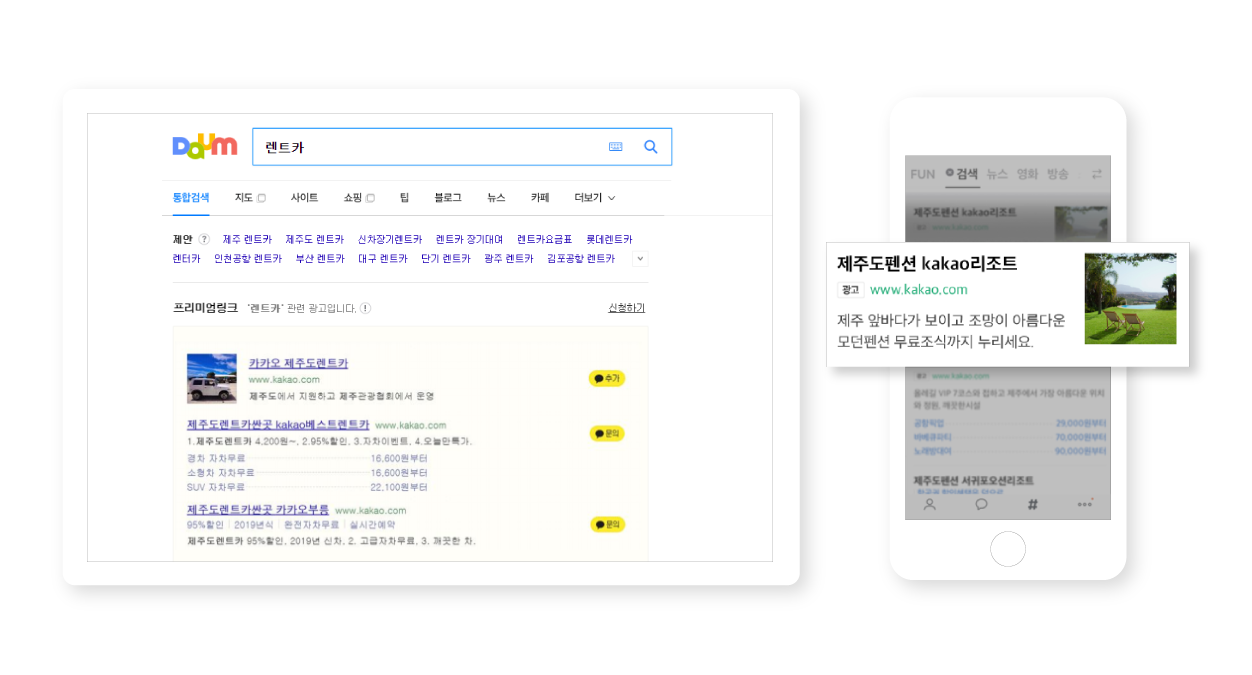Tap the FUN tab on phone
The width and height of the screenshot is (1252, 675).
coord(923,174)
